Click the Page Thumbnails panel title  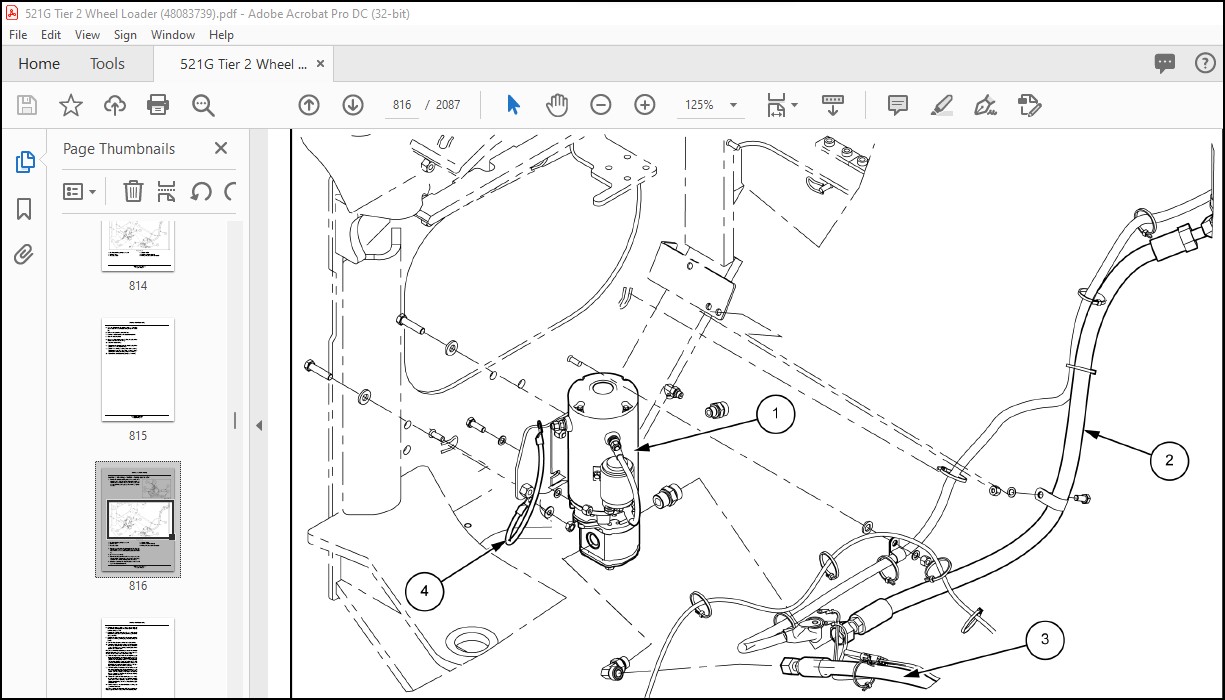pos(119,148)
